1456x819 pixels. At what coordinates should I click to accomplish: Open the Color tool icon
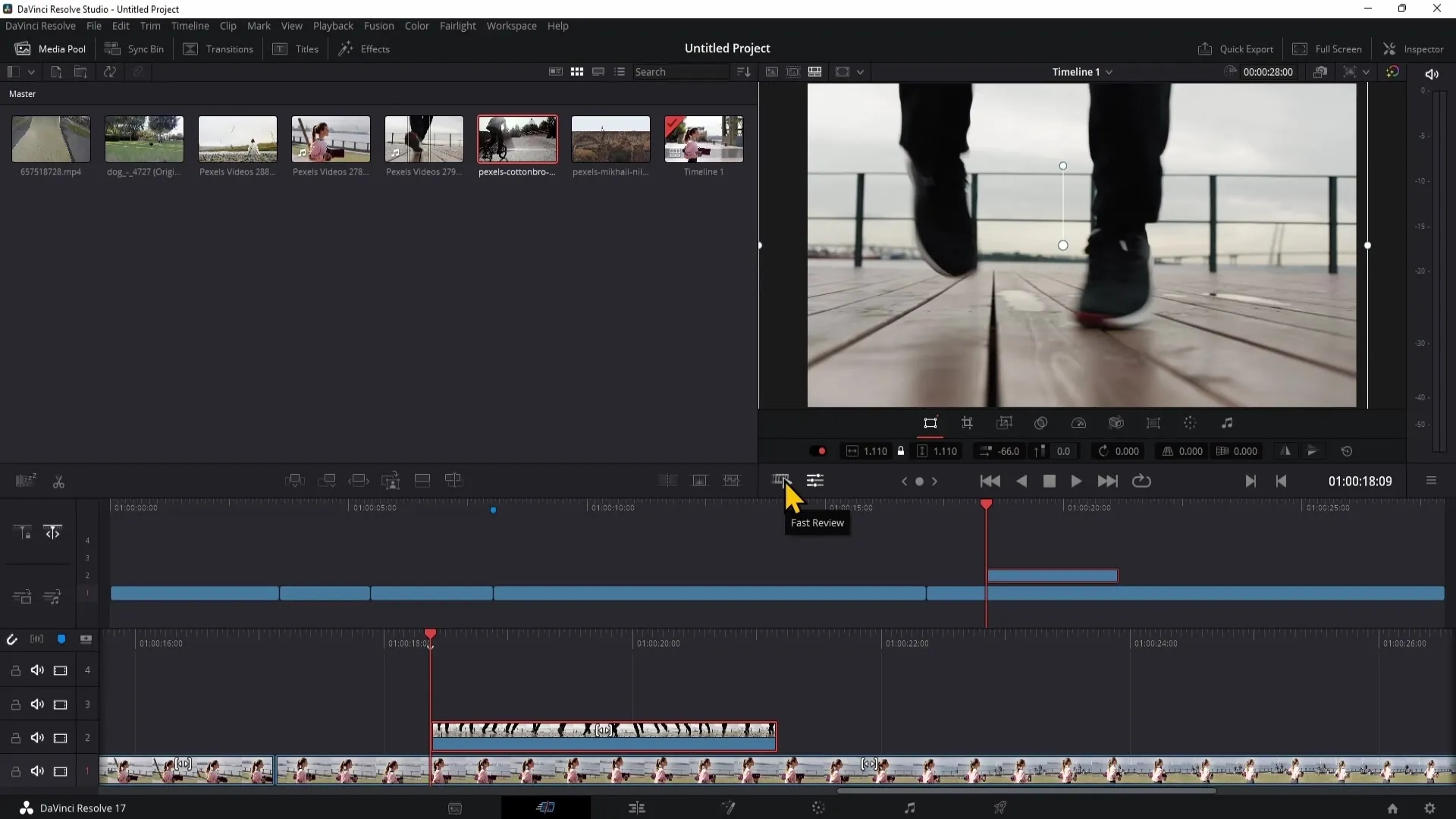pyautogui.click(x=1190, y=423)
